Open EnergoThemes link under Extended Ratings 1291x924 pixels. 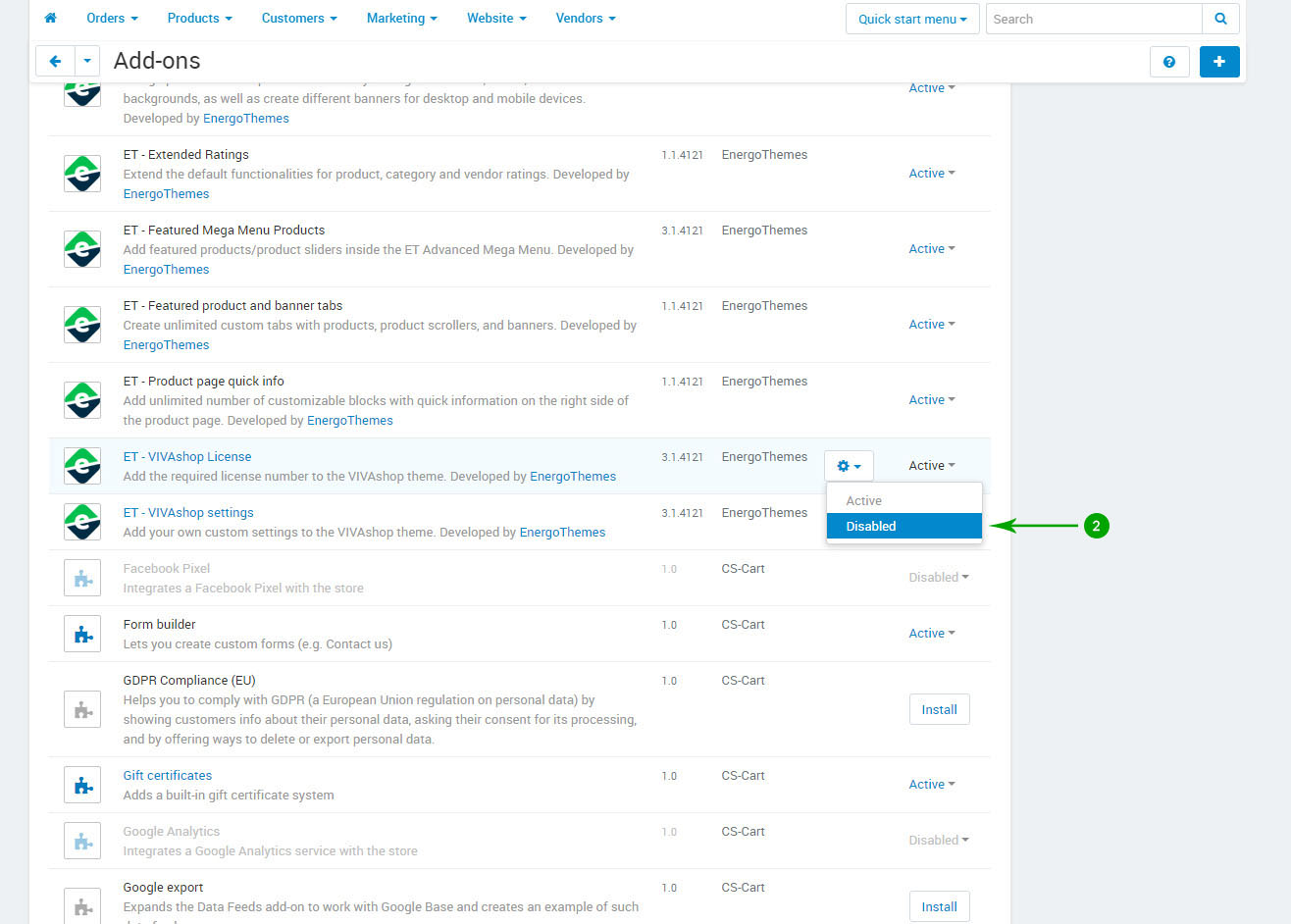(166, 194)
